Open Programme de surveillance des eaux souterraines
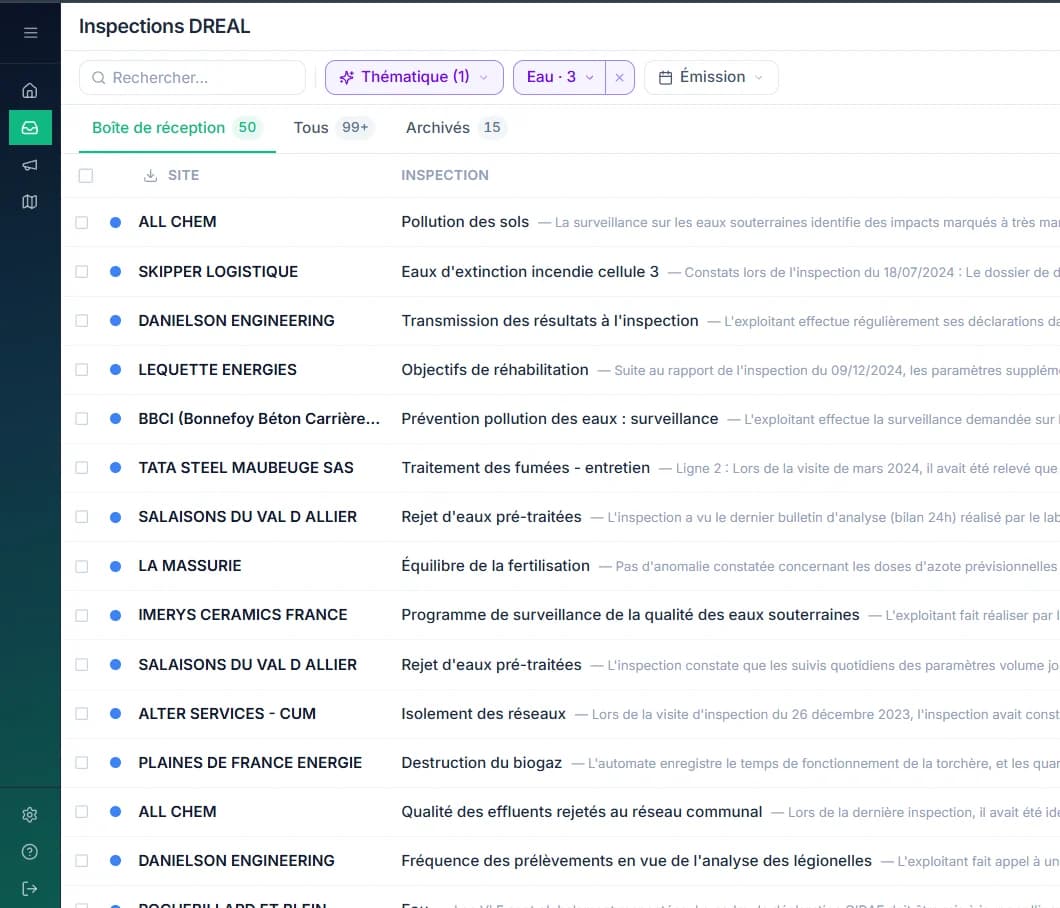This screenshot has width=1060, height=908. pos(630,615)
